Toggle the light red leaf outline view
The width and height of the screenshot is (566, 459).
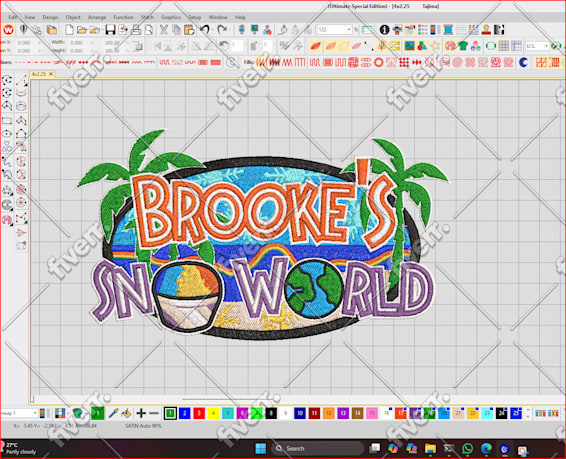[331, 46]
